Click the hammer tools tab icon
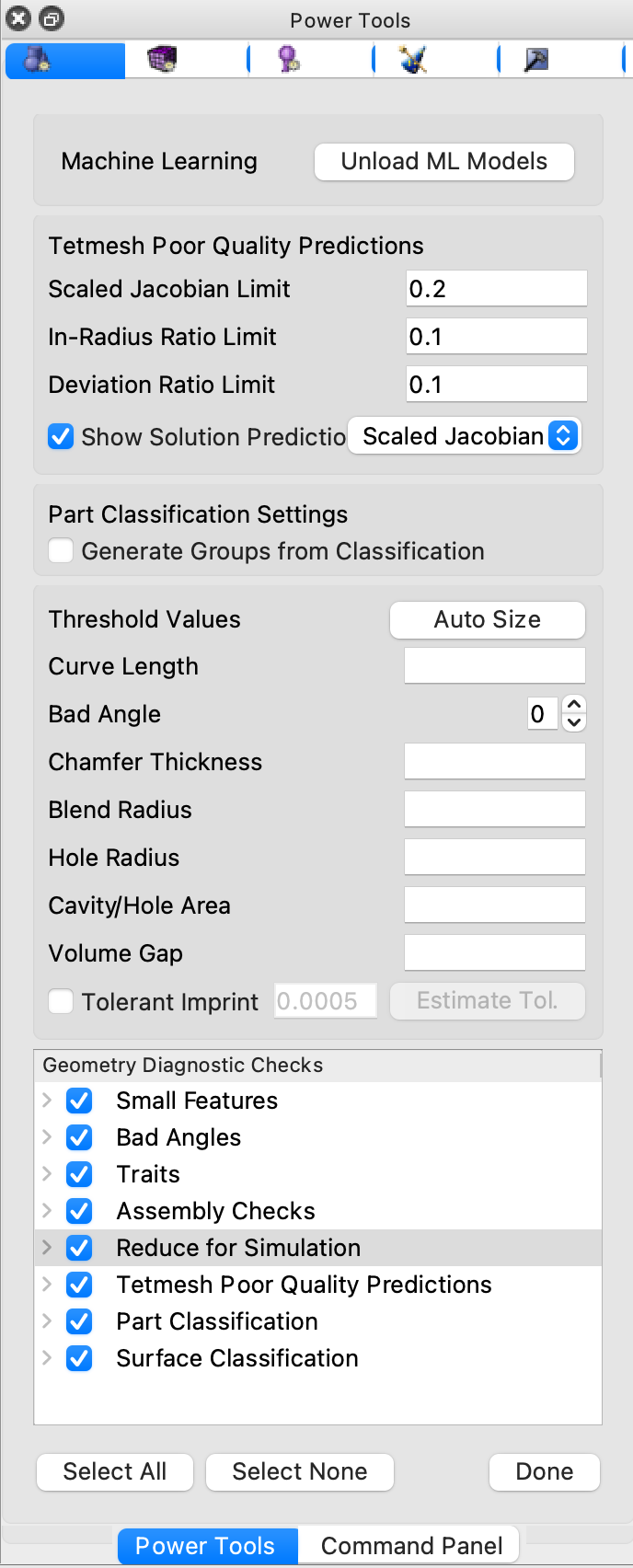 [536, 61]
